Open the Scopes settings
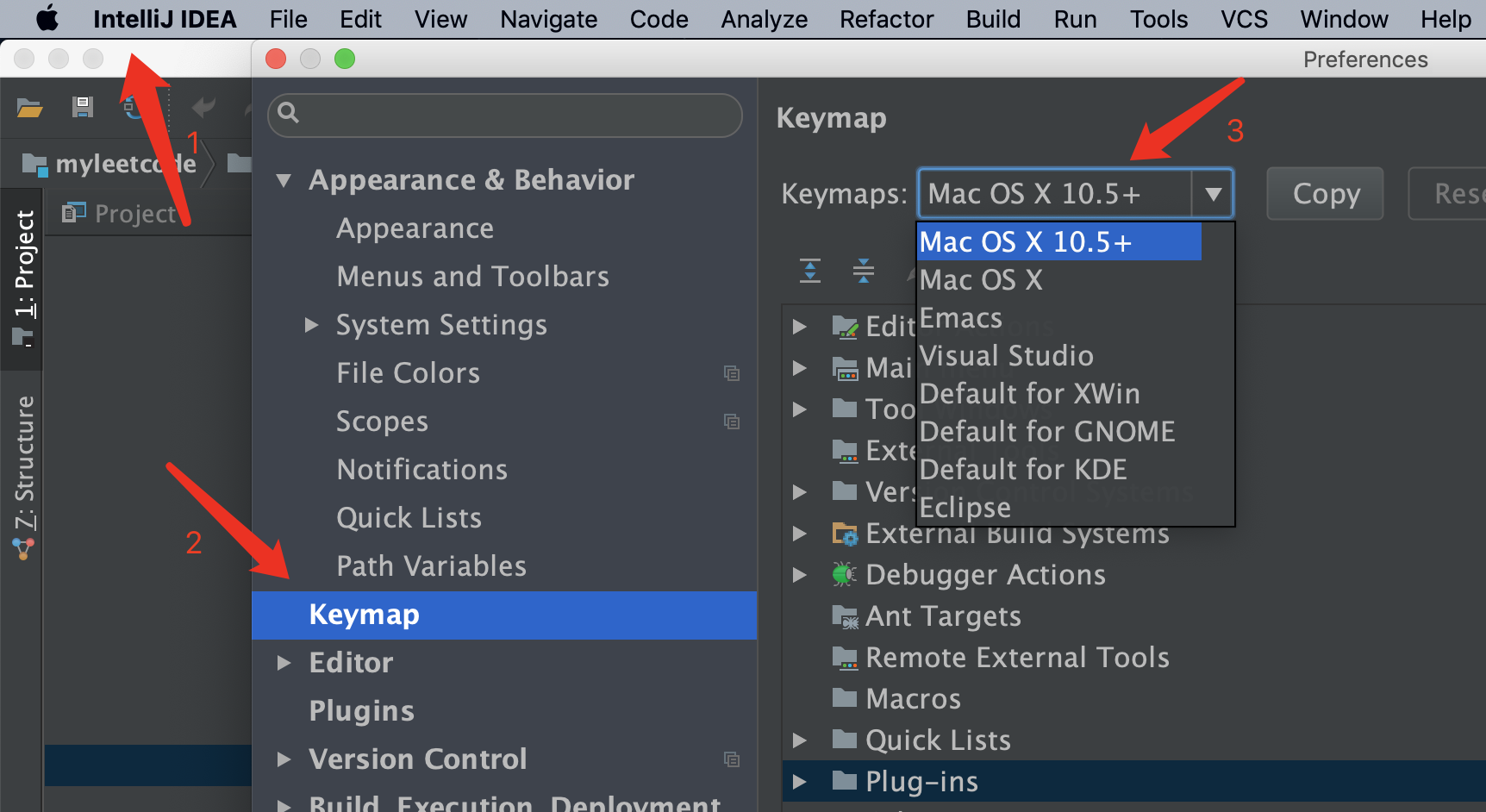The height and width of the screenshot is (812, 1486). point(382,422)
